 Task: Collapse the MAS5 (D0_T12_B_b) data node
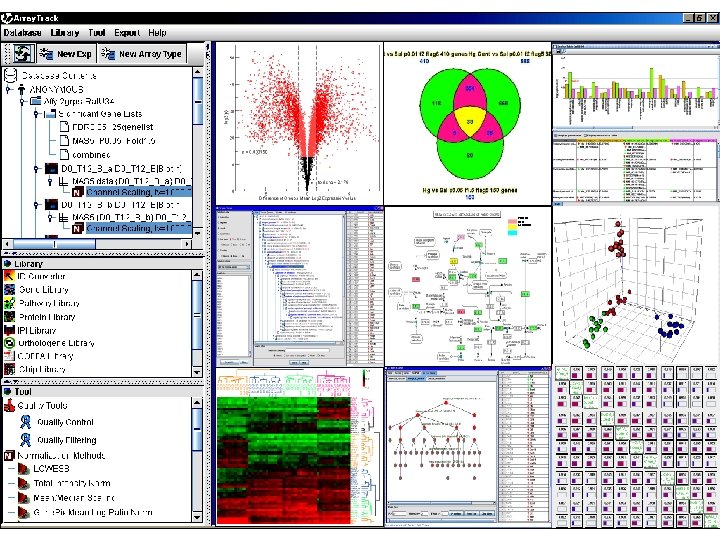[x=50, y=217]
